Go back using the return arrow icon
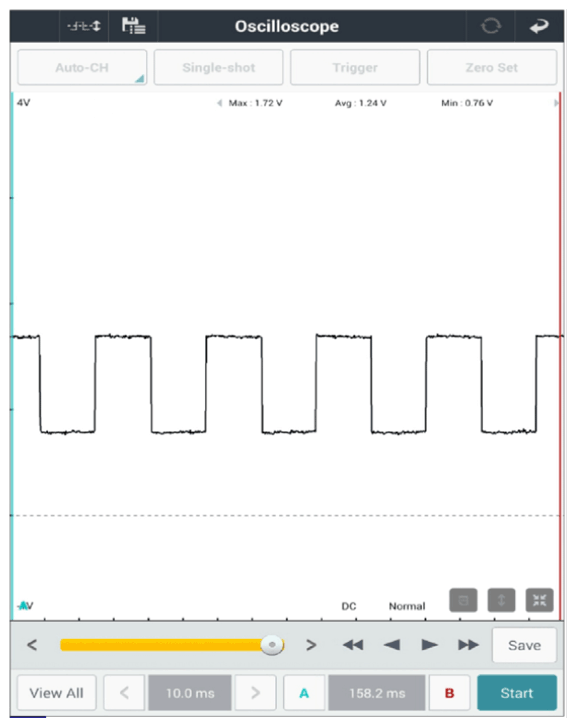This screenshot has height=727, width=576. tap(539, 26)
